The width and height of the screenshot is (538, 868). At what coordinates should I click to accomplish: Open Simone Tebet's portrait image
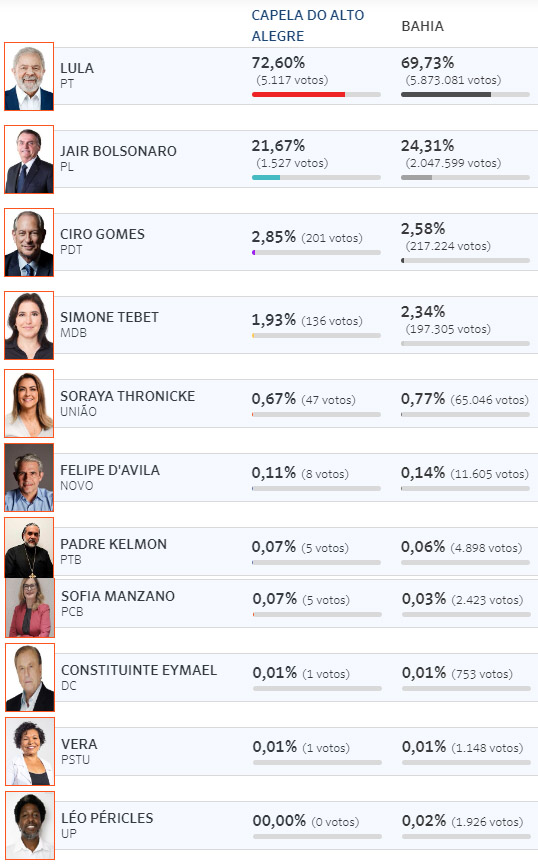pos(29,326)
